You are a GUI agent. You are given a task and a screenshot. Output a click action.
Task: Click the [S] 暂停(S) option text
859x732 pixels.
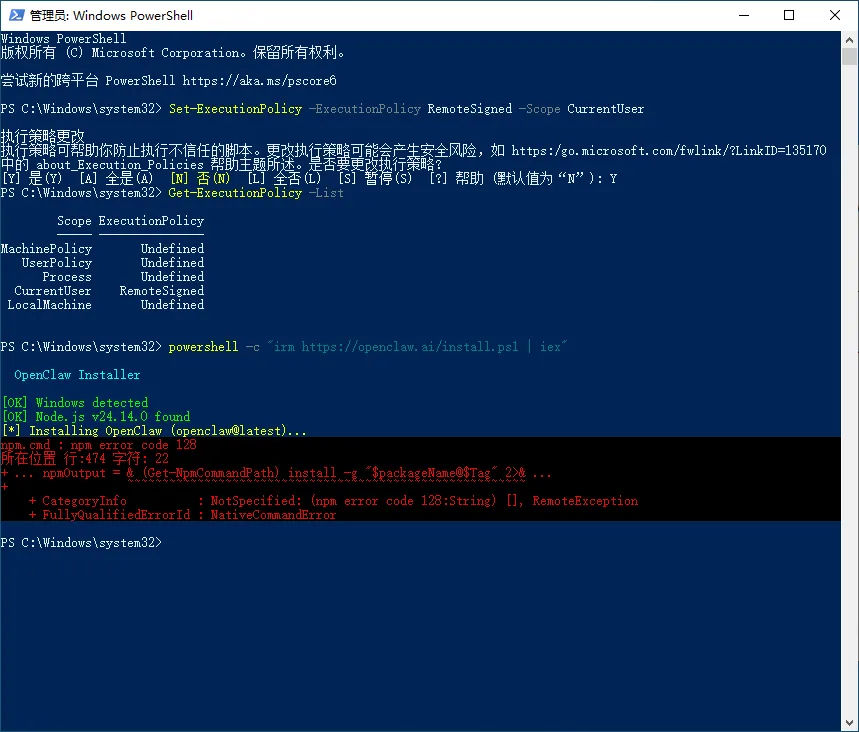(x=375, y=179)
